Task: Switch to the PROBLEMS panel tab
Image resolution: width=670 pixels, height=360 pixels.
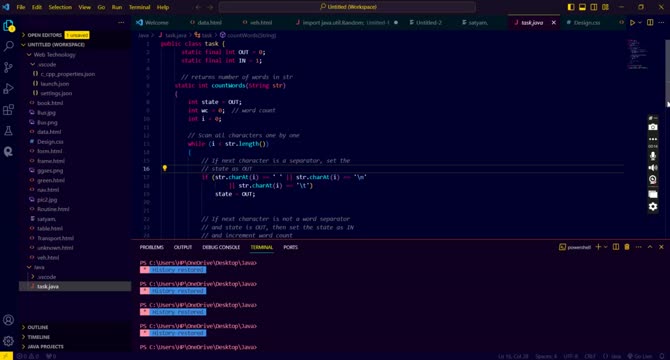Action: (151, 247)
